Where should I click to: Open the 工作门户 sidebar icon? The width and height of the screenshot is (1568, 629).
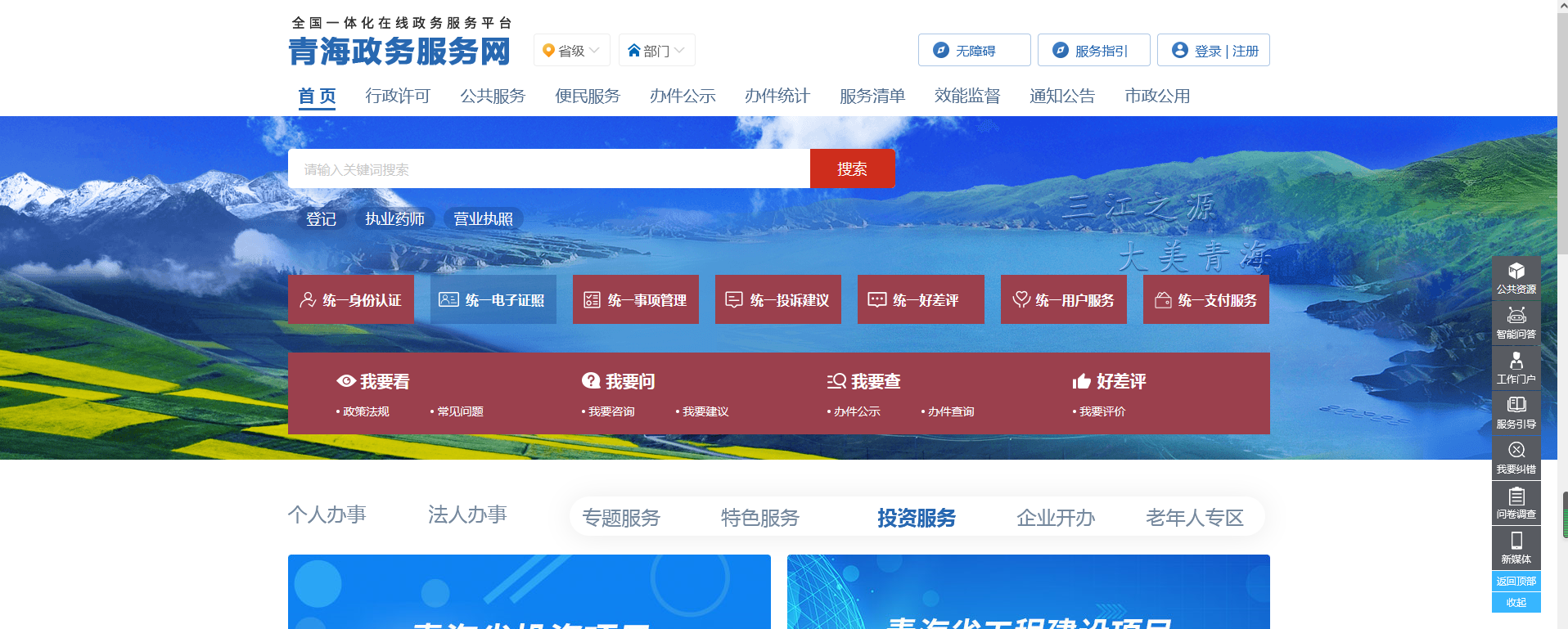[x=1516, y=368]
